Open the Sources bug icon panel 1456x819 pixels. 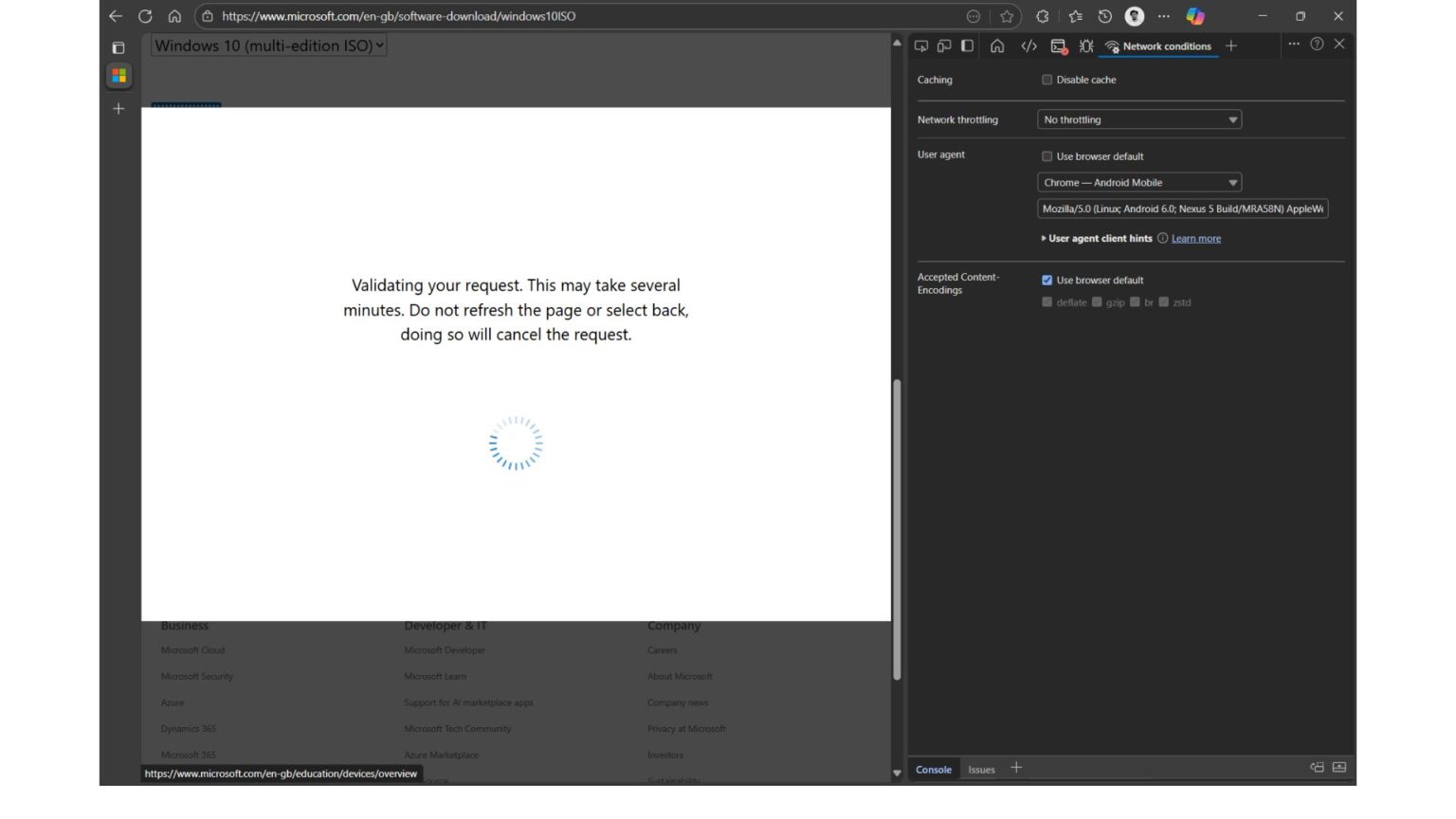1086,45
